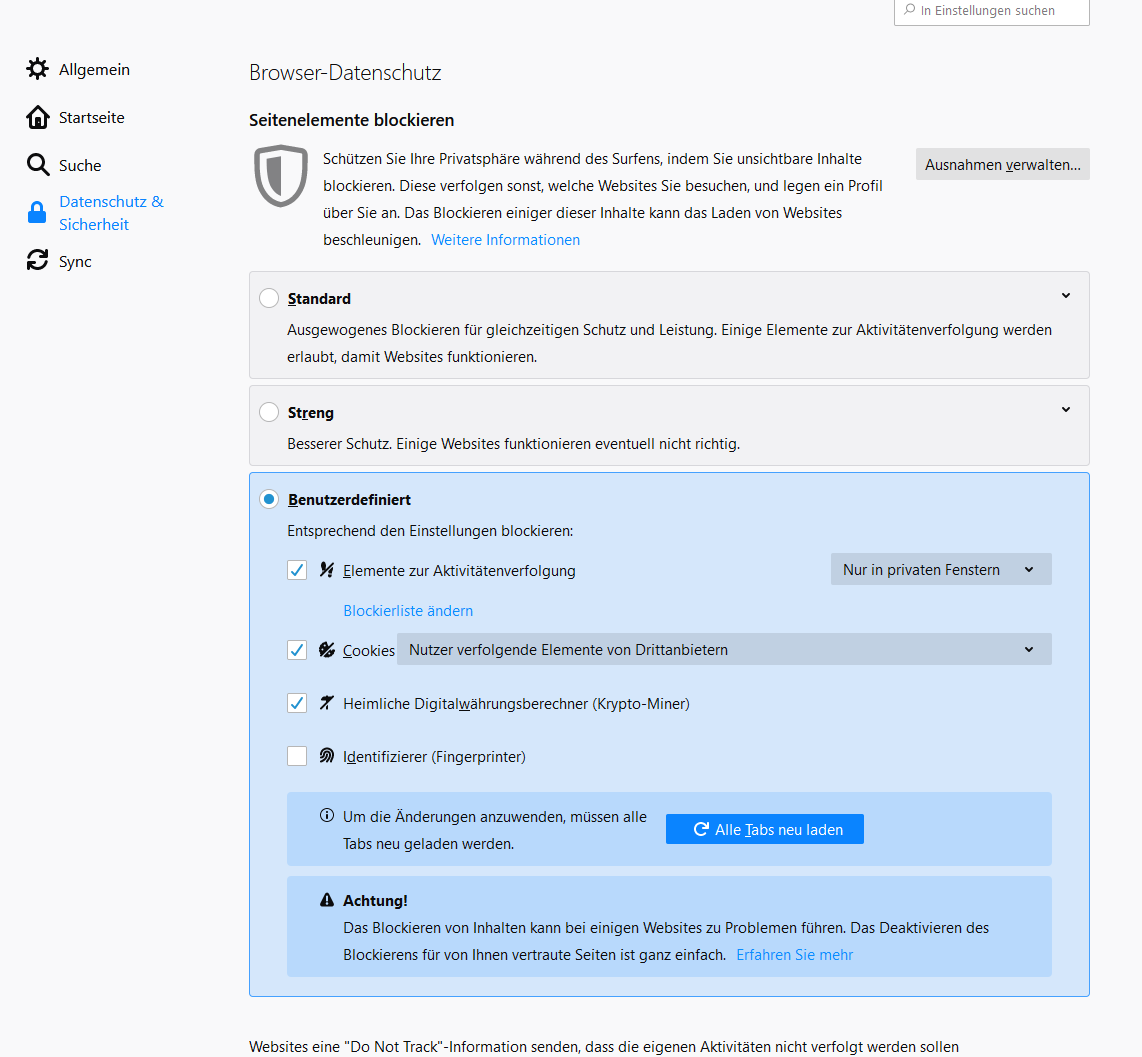Select the Standard radio button
The image size is (1142, 1057).
pos(269,298)
